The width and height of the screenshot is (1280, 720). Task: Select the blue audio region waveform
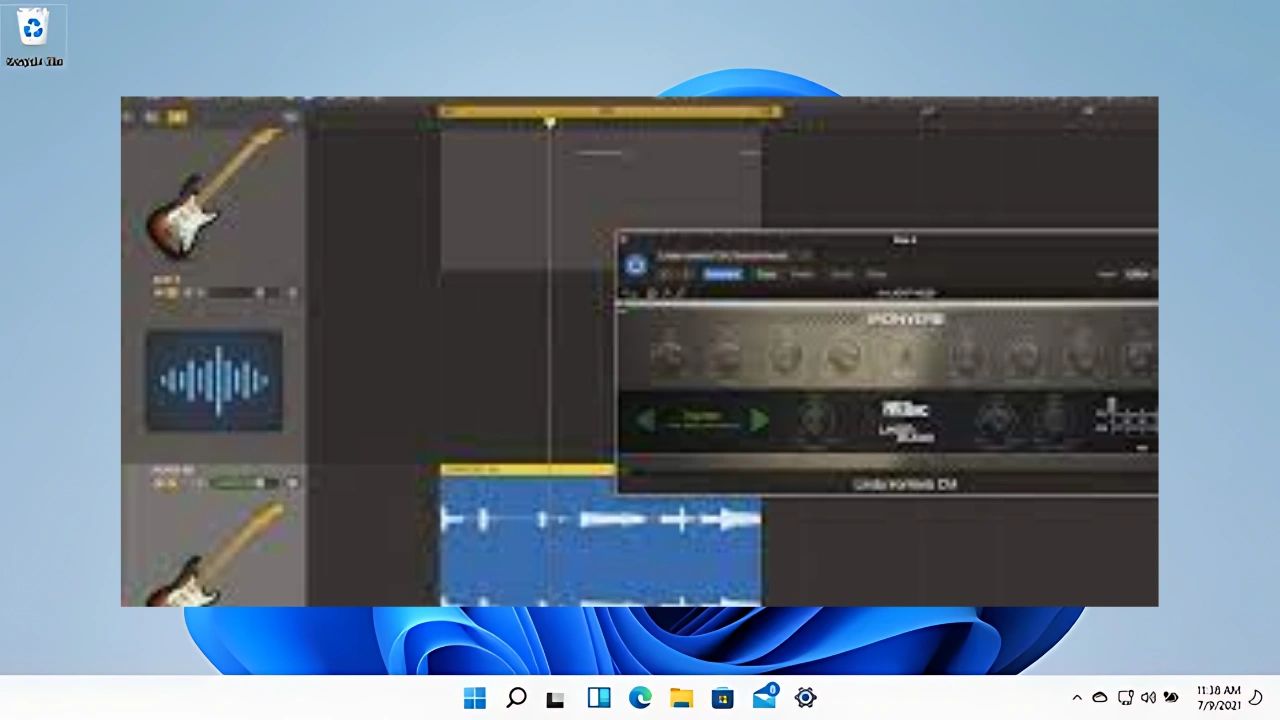(600, 540)
